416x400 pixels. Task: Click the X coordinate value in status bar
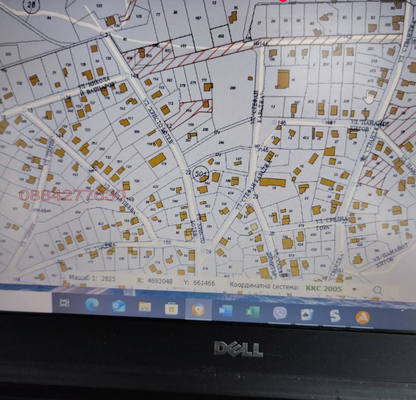[160, 281]
